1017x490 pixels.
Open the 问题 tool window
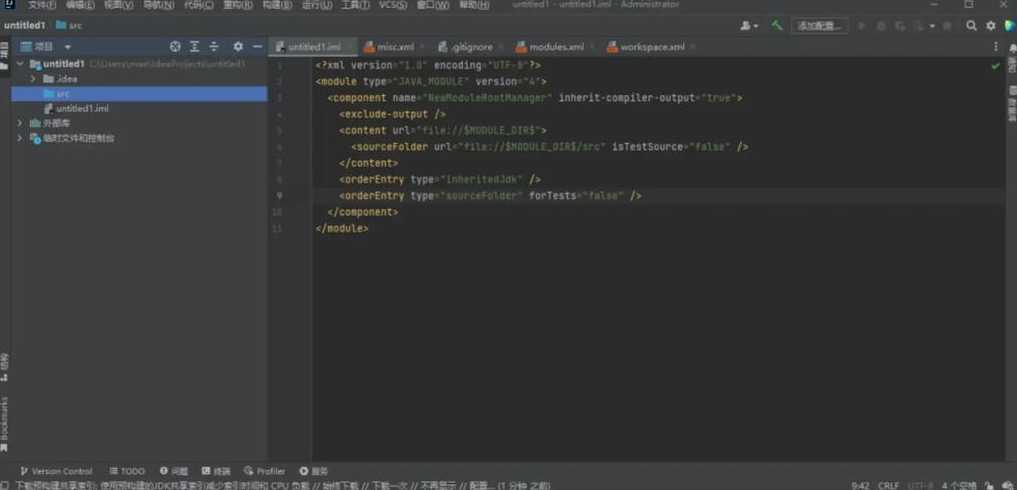point(174,471)
